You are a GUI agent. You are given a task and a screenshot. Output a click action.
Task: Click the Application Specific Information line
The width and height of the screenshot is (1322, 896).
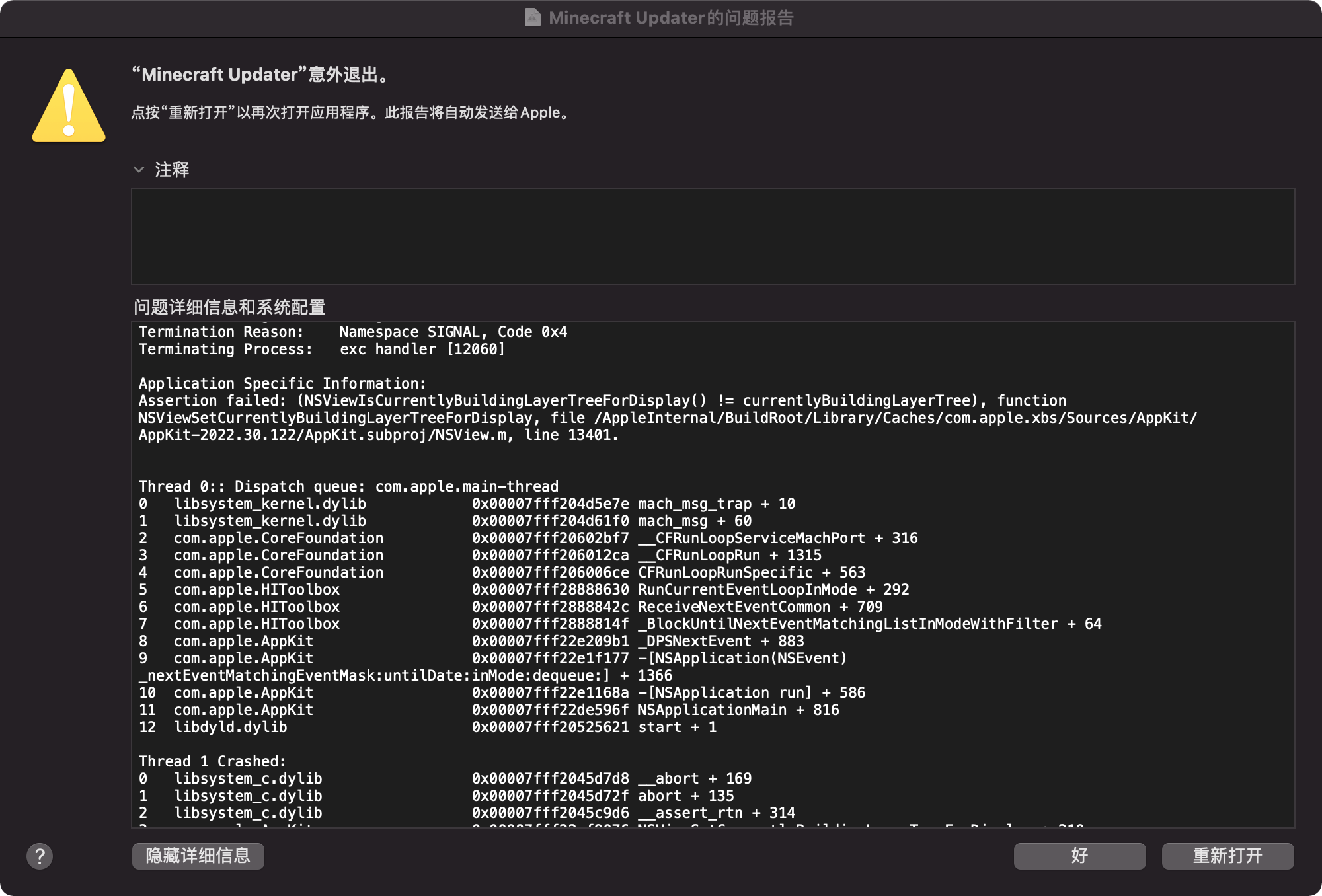pos(282,383)
